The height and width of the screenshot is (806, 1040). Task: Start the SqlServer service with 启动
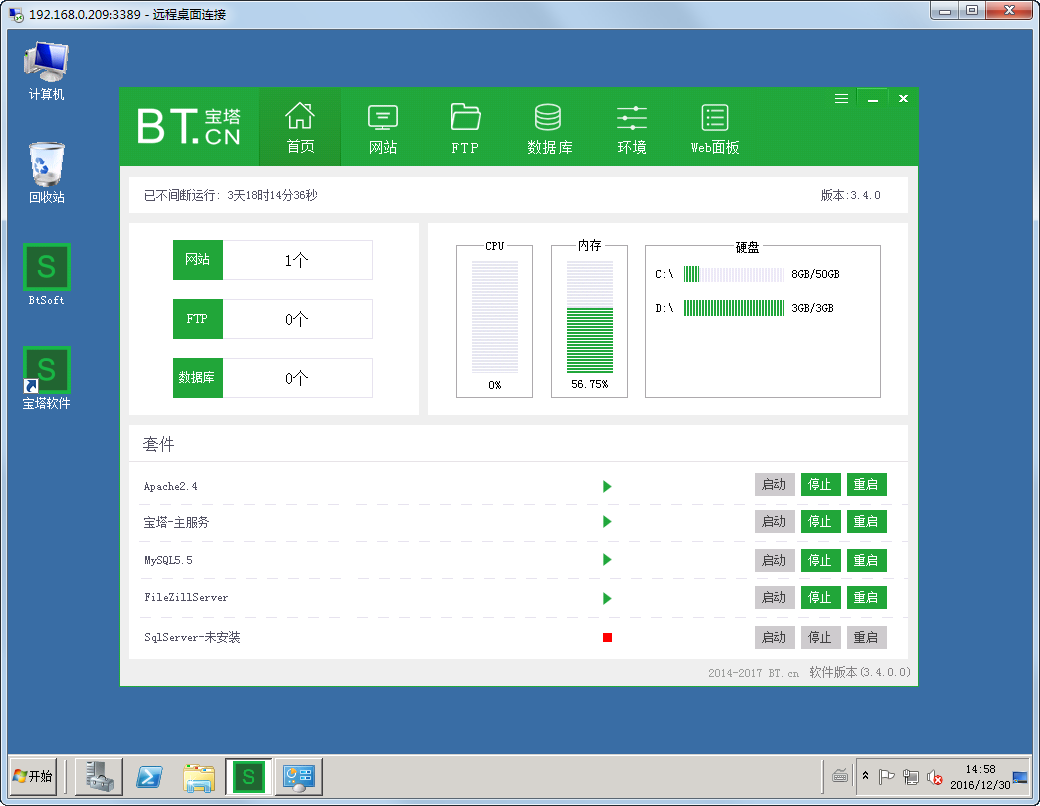(x=774, y=637)
